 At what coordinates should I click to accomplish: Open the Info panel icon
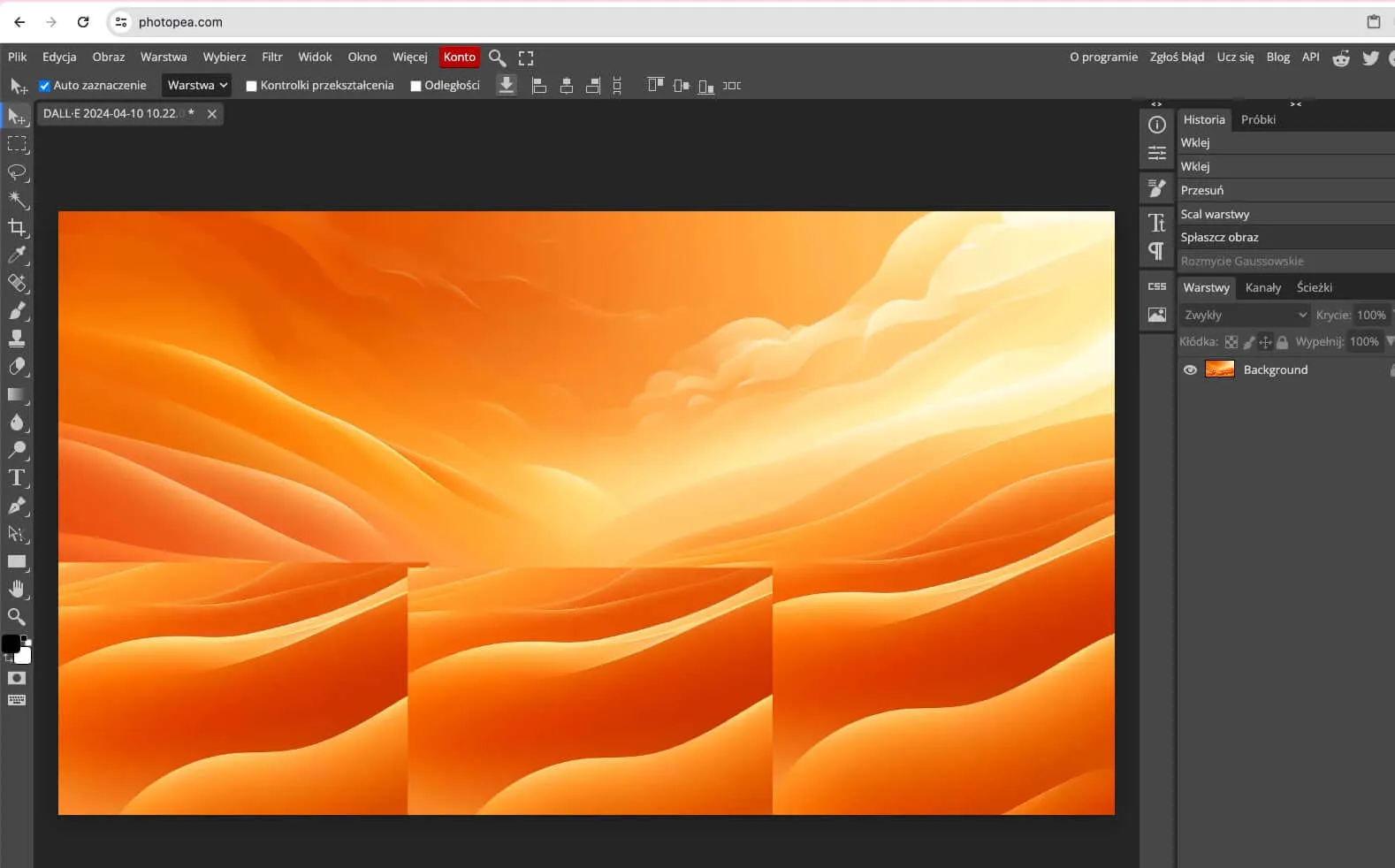tap(1156, 125)
